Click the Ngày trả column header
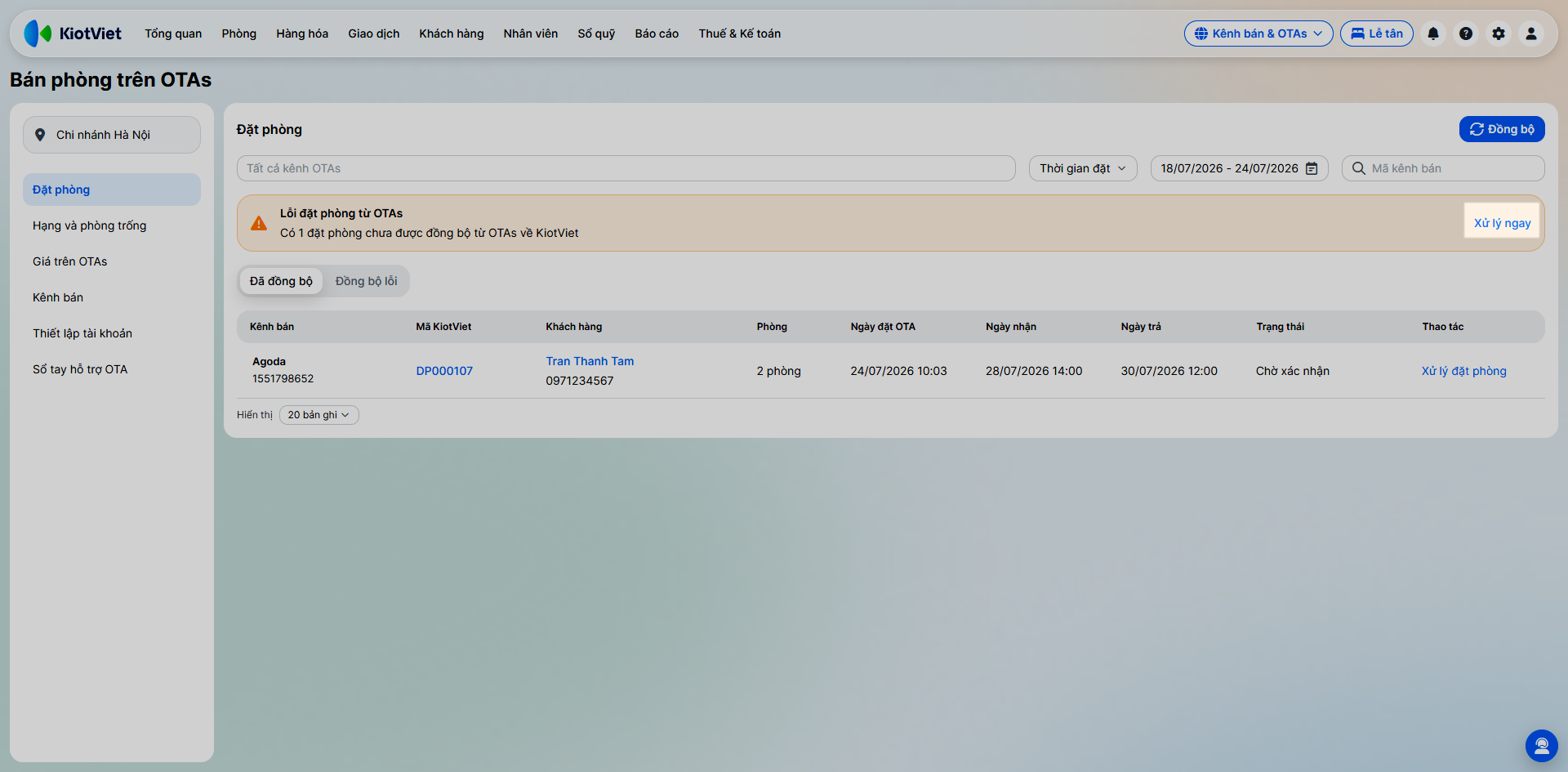 coord(1141,327)
